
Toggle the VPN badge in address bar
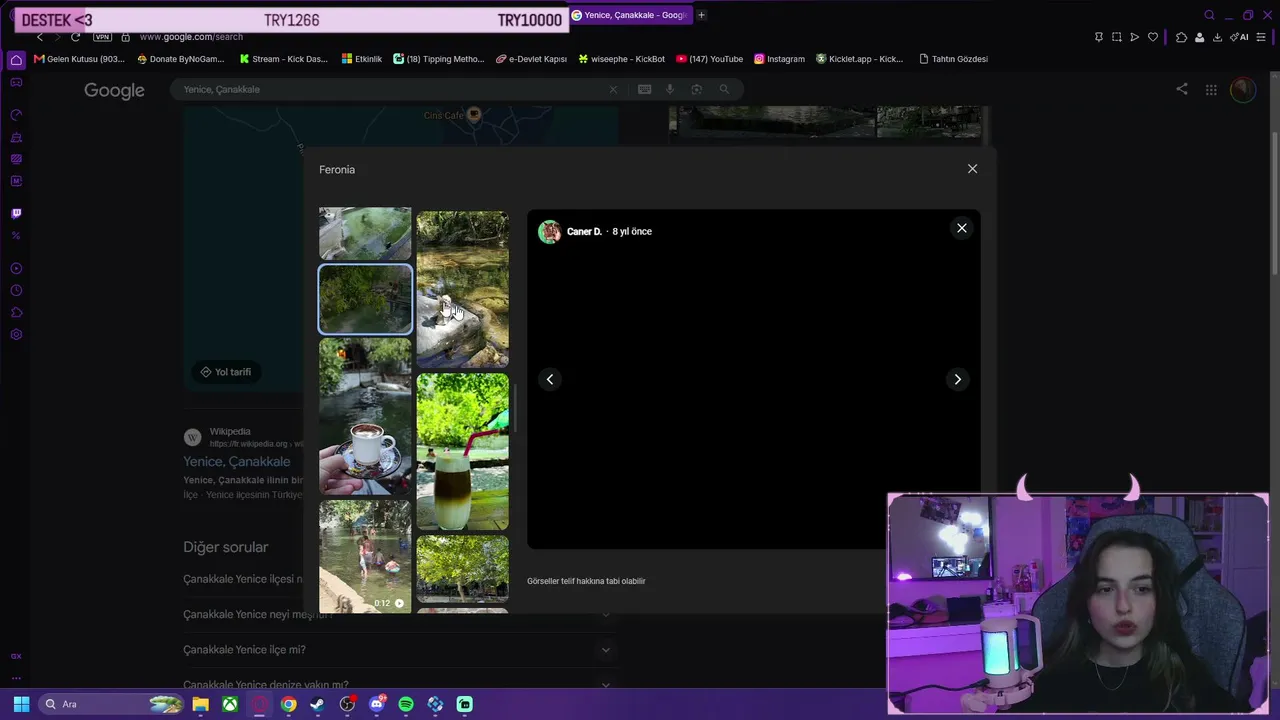[x=102, y=37]
